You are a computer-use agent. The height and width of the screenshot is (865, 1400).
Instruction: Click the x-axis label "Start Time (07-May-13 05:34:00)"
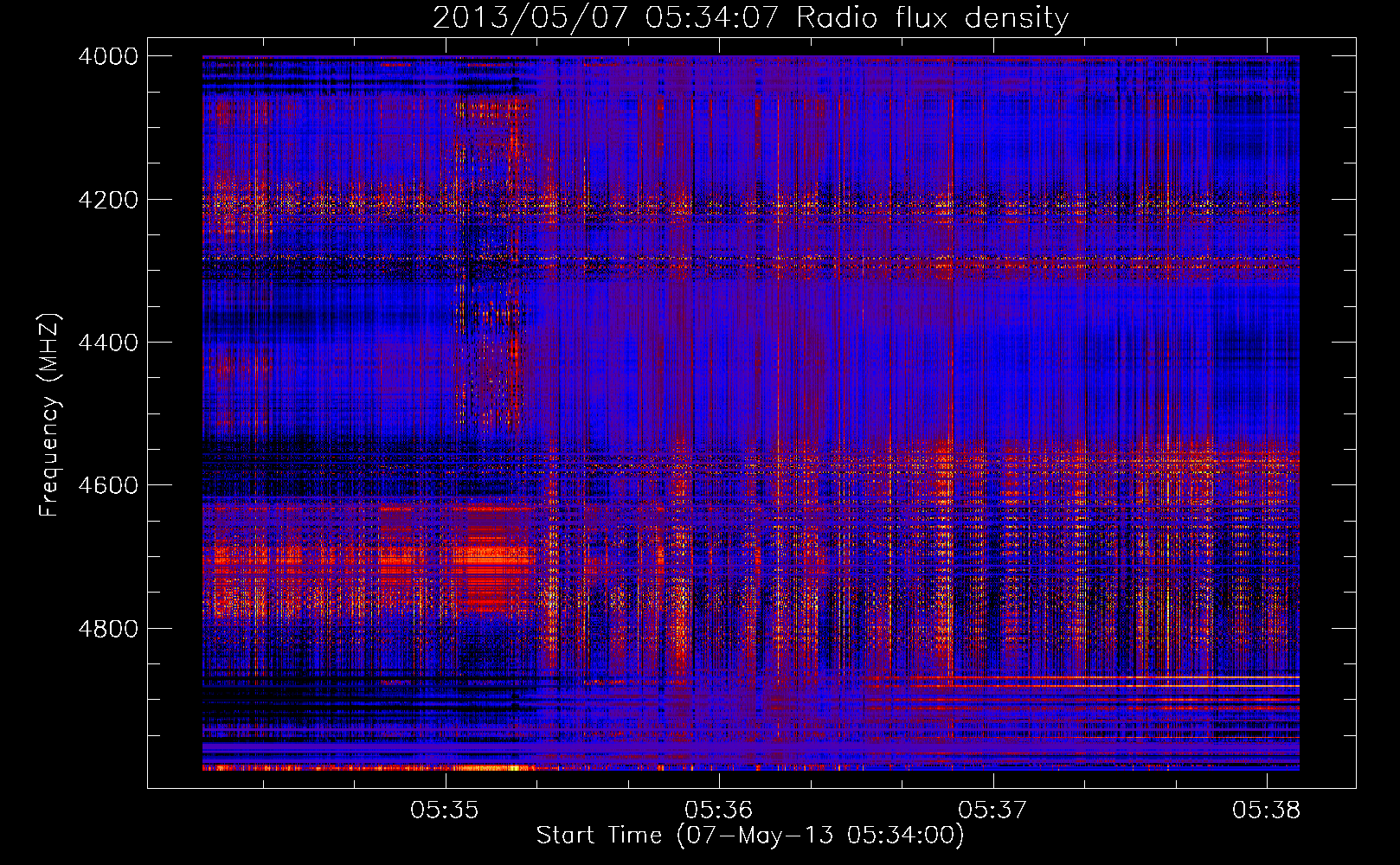(750, 836)
